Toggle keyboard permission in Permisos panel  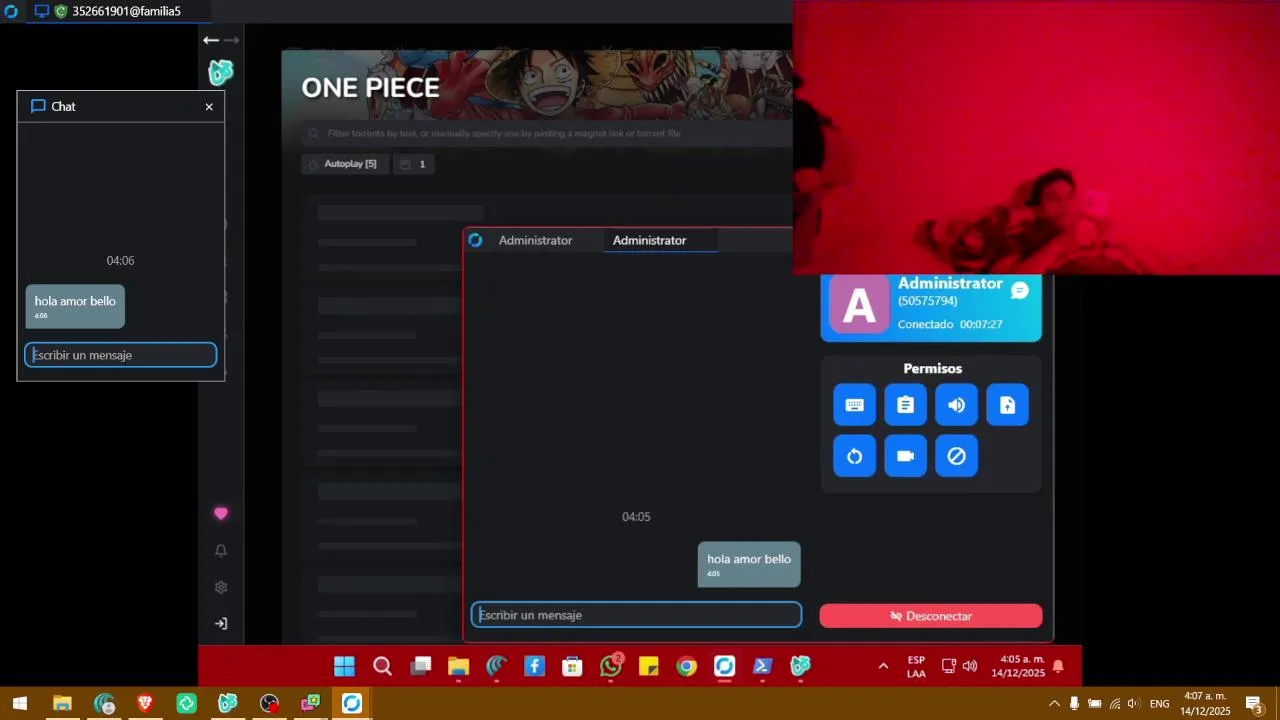pos(854,405)
